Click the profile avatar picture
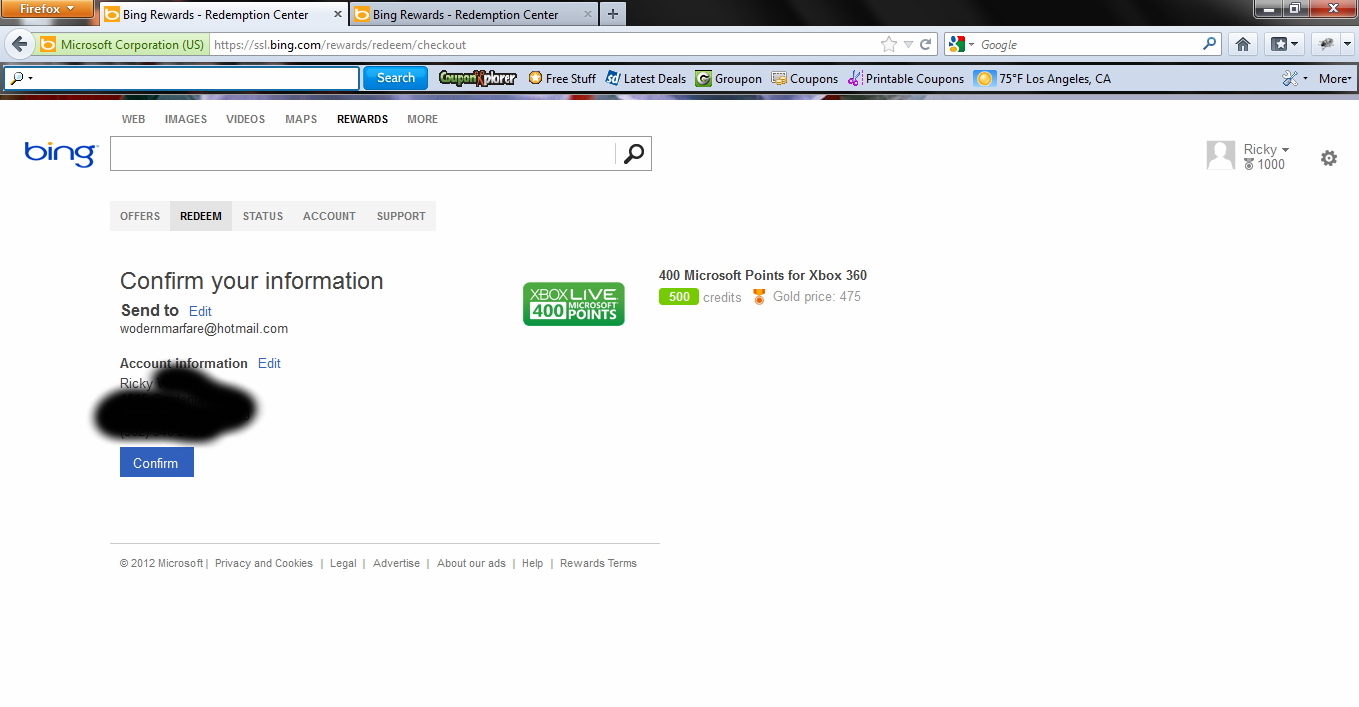Viewport: 1359px width, 707px height. 1221,155
